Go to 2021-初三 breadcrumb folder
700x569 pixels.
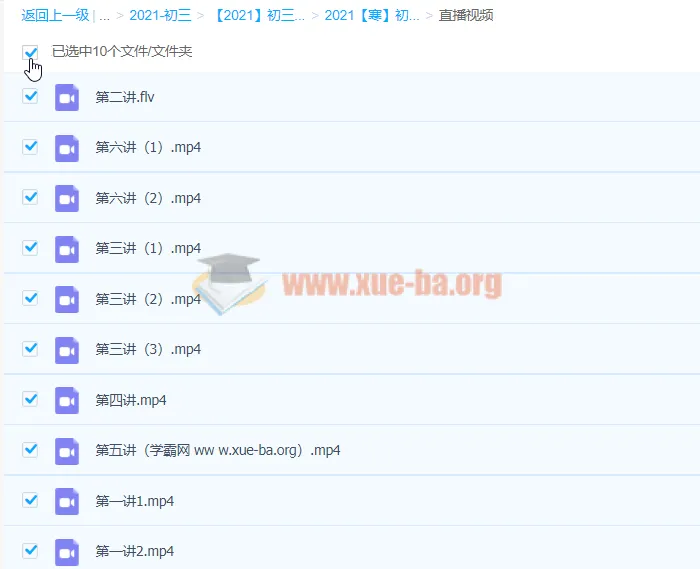[160, 15]
